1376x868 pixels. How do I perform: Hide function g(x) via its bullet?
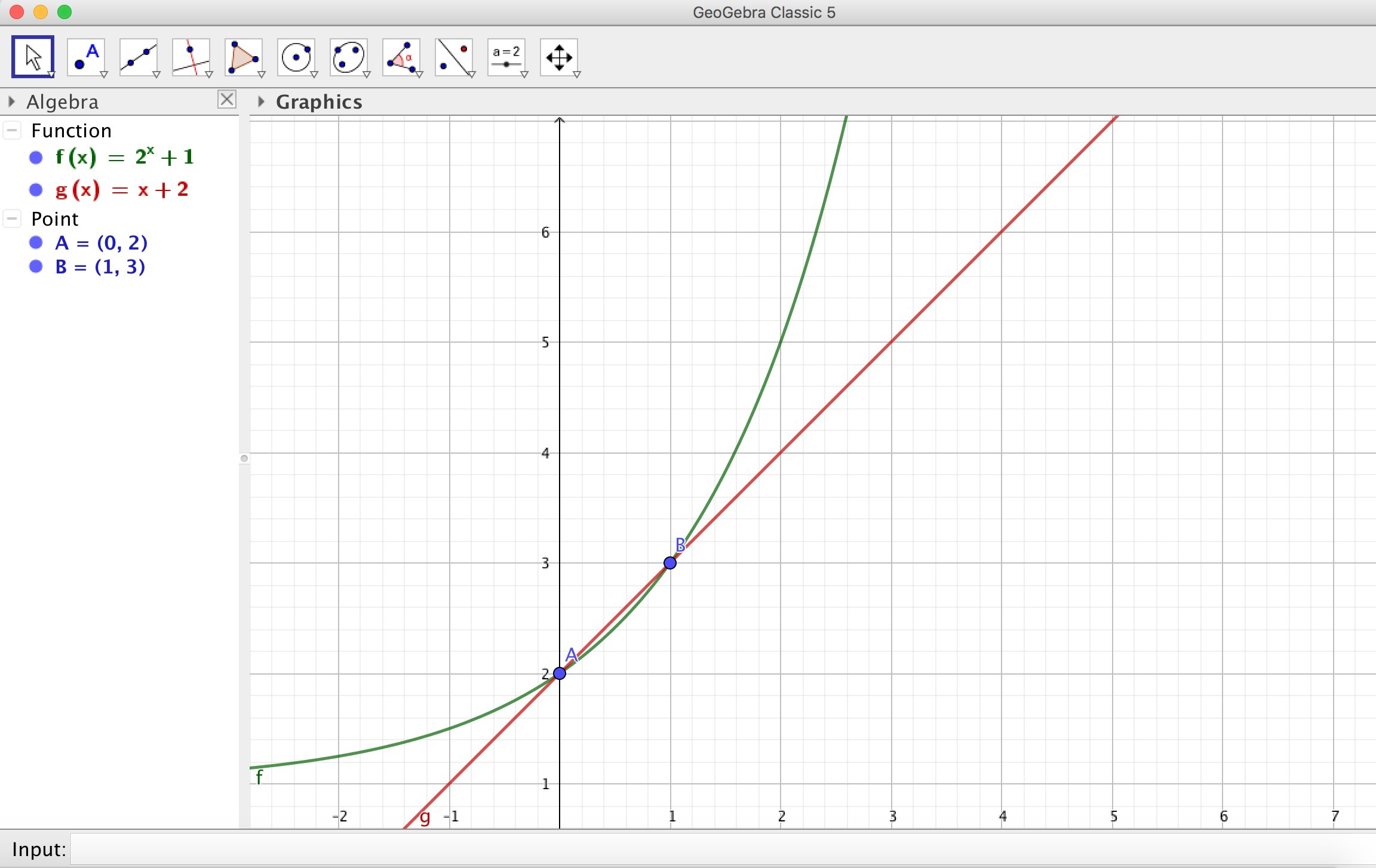point(36,190)
